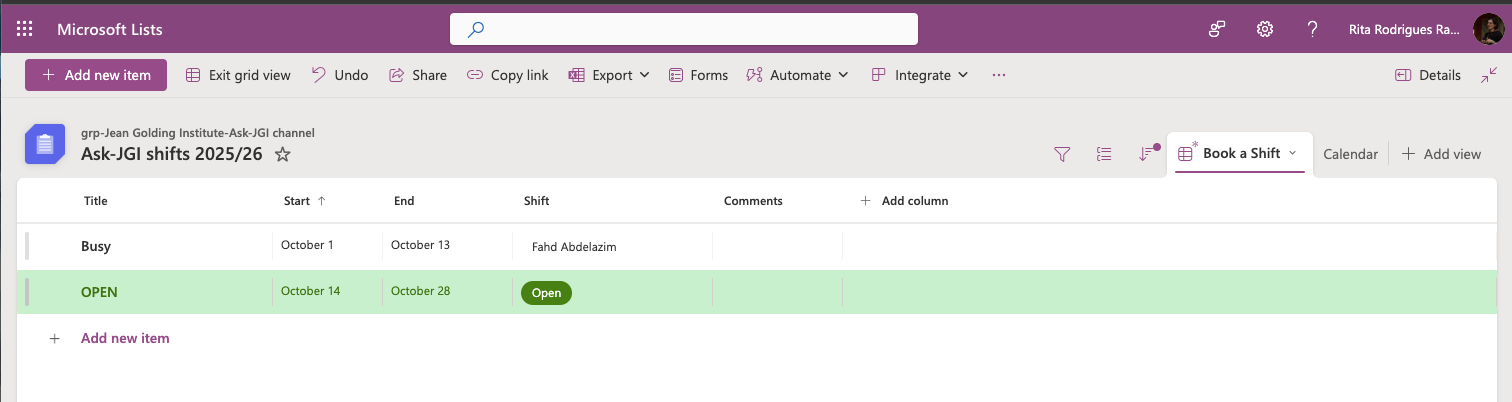Click the search magnifier icon
The height and width of the screenshot is (402, 1512).
tap(476, 29)
